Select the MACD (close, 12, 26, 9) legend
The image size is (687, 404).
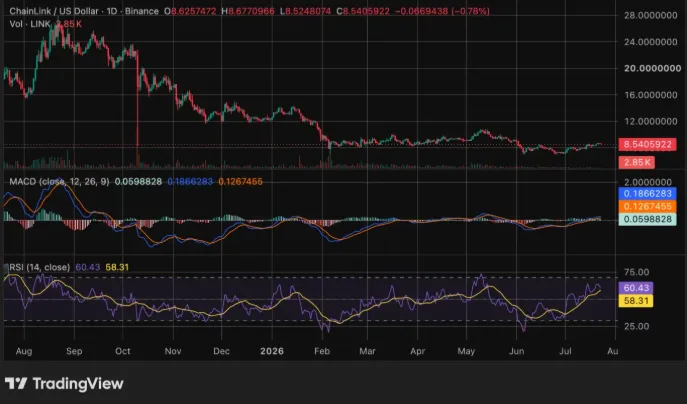(59, 181)
